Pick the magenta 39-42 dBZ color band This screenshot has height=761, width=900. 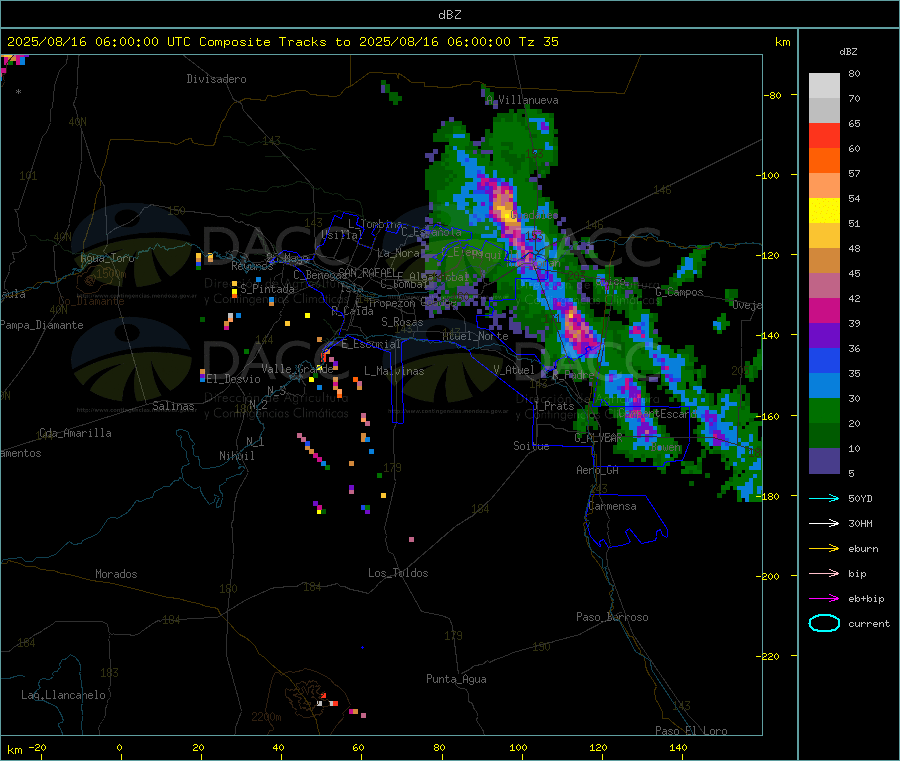(x=824, y=310)
